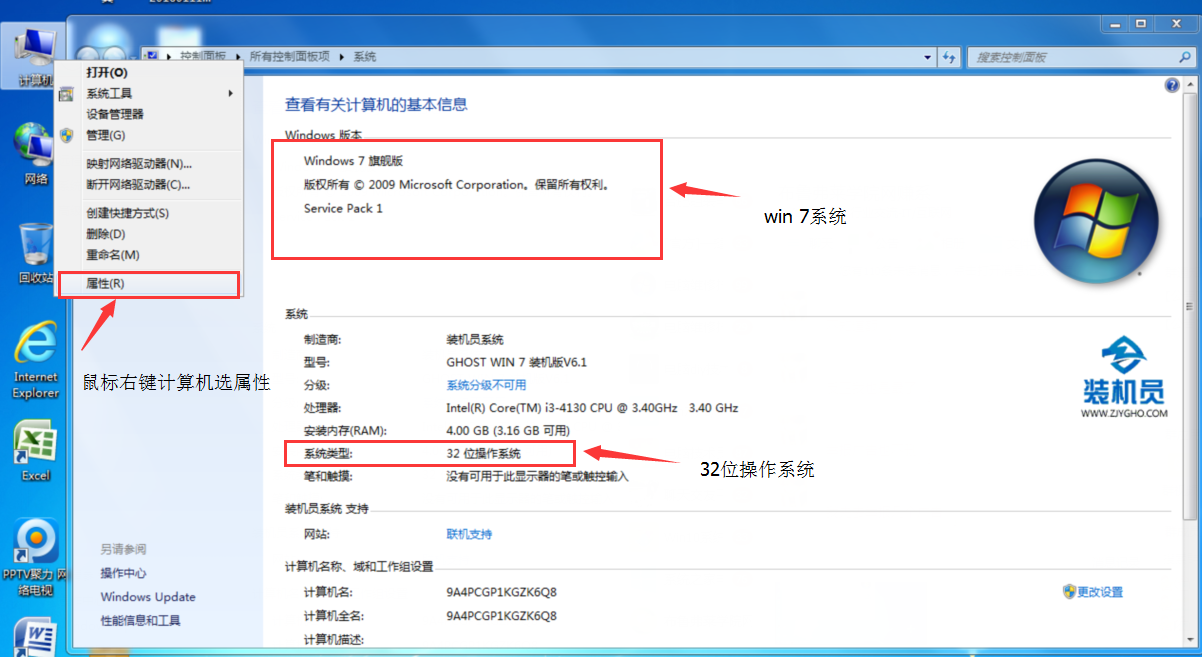Click the RAM value '4.00 GB (3.16 GB 可用)'

tap(509, 431)
